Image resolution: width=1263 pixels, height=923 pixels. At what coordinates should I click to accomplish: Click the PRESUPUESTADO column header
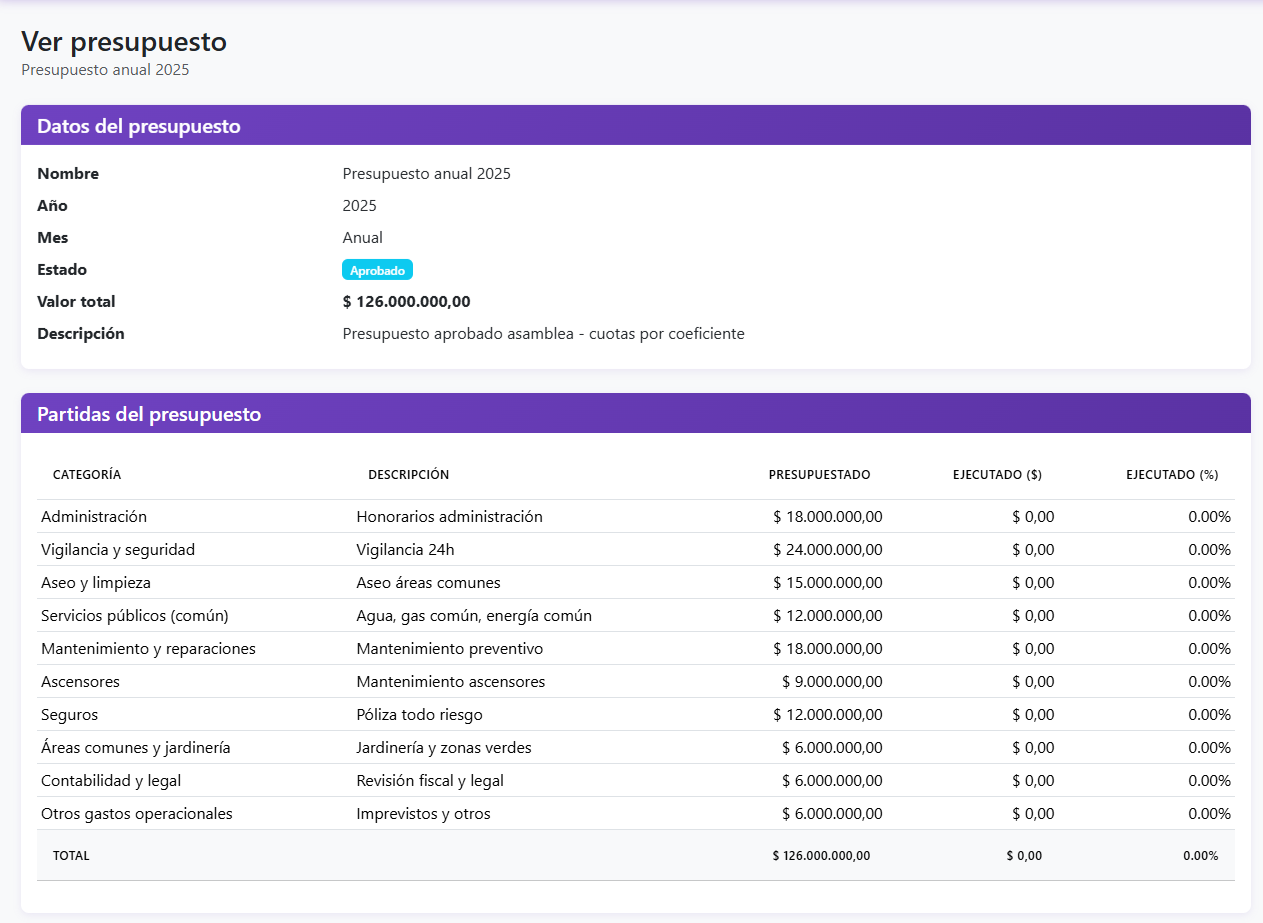tap(819, 475)
